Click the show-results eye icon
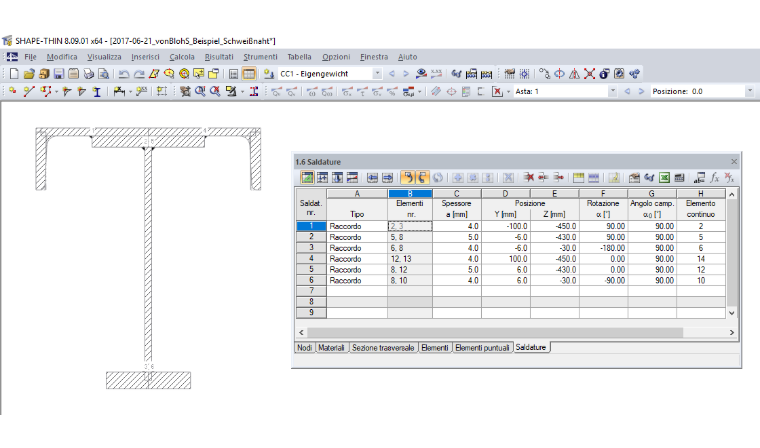Screen dimensions: 760x448 click(x=421, y=74)
